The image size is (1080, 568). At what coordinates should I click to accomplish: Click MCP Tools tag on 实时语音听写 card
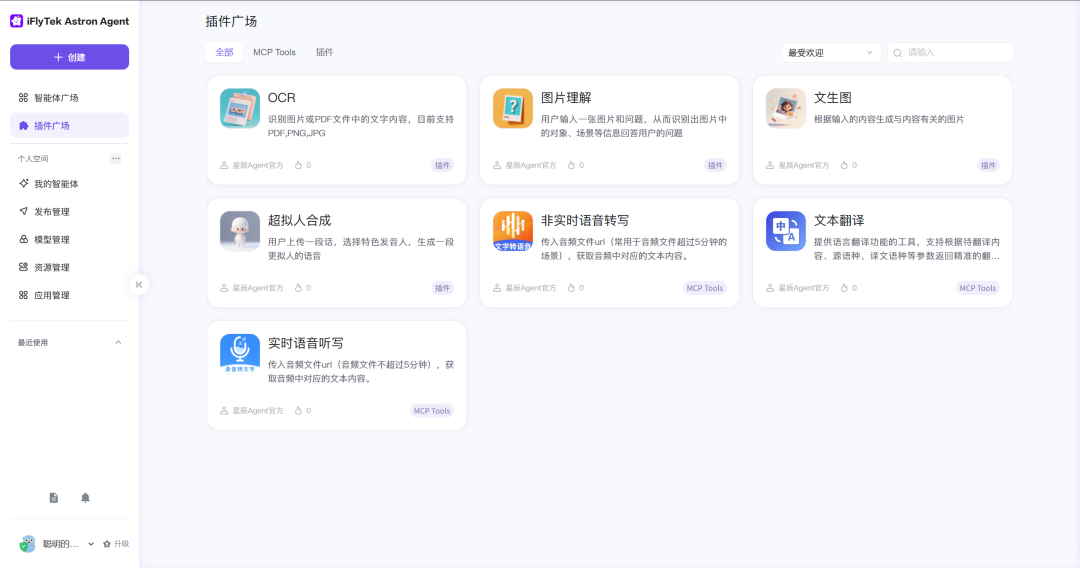tap(432, 410)
